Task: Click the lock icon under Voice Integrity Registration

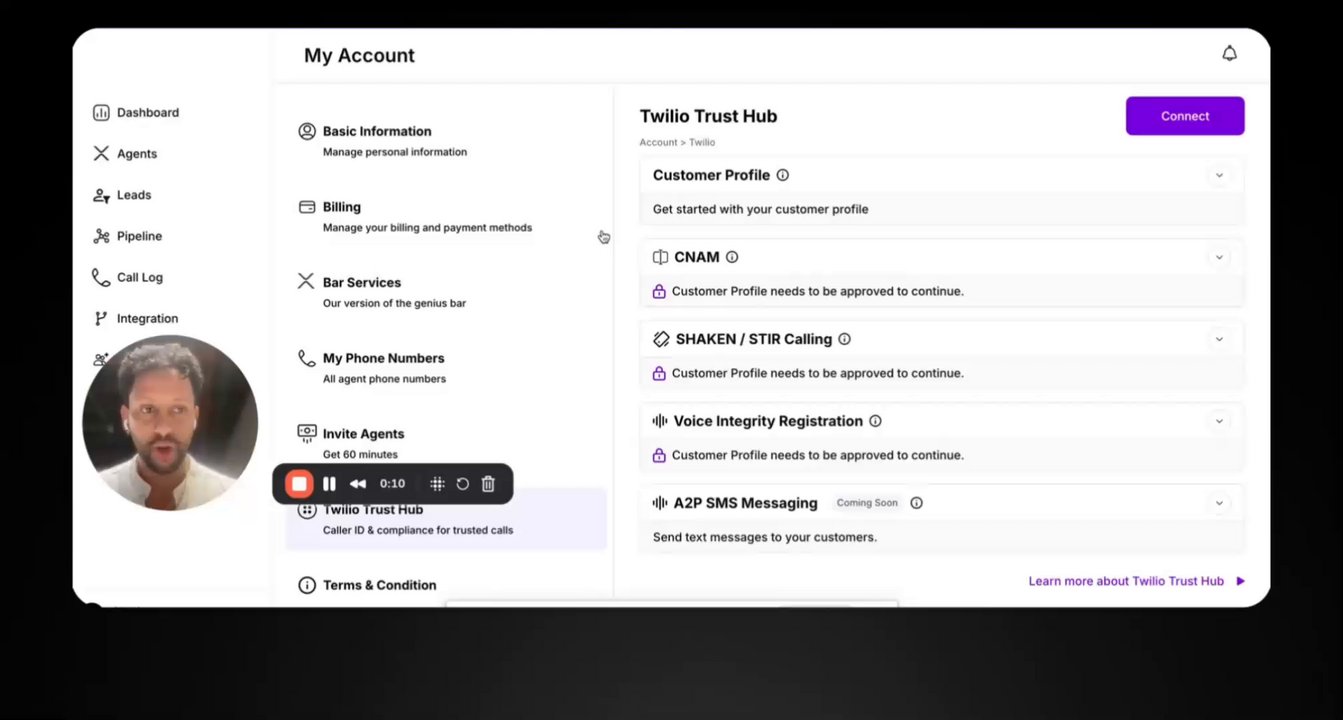Action: pos(659,456)
